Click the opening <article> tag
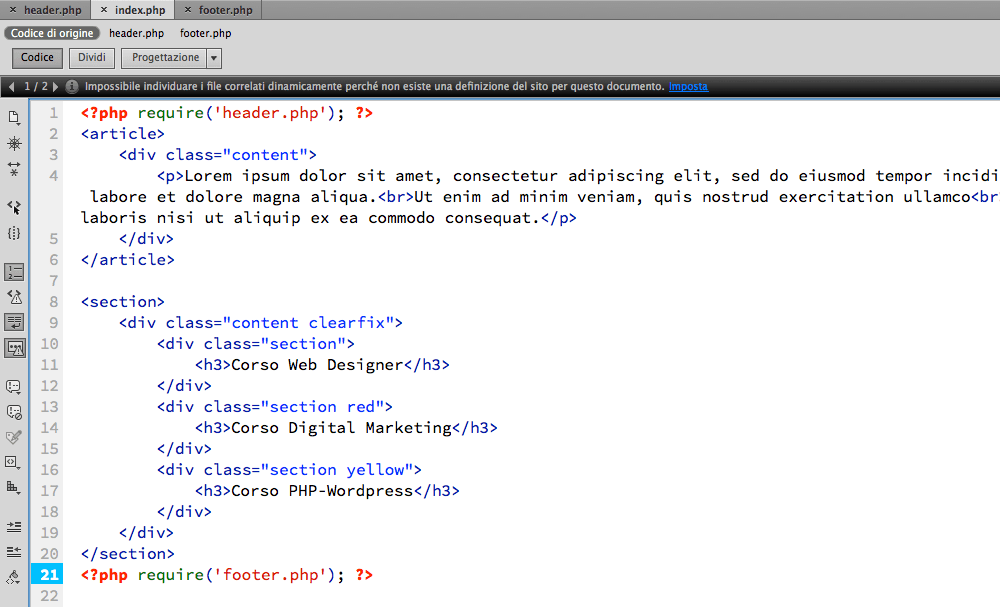This screenshot has height=607, width=1000. tap(122, 134)
